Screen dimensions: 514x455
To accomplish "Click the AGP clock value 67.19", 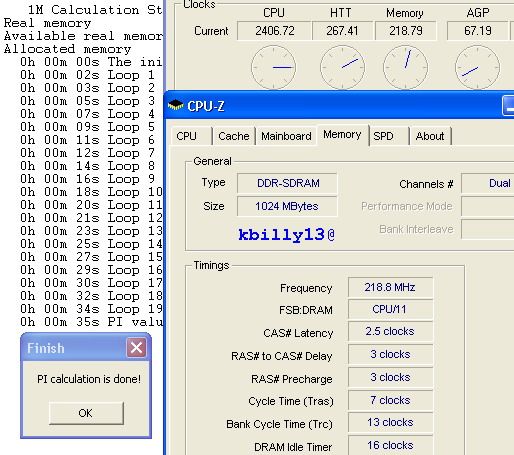I will click(x=478, y=31).
